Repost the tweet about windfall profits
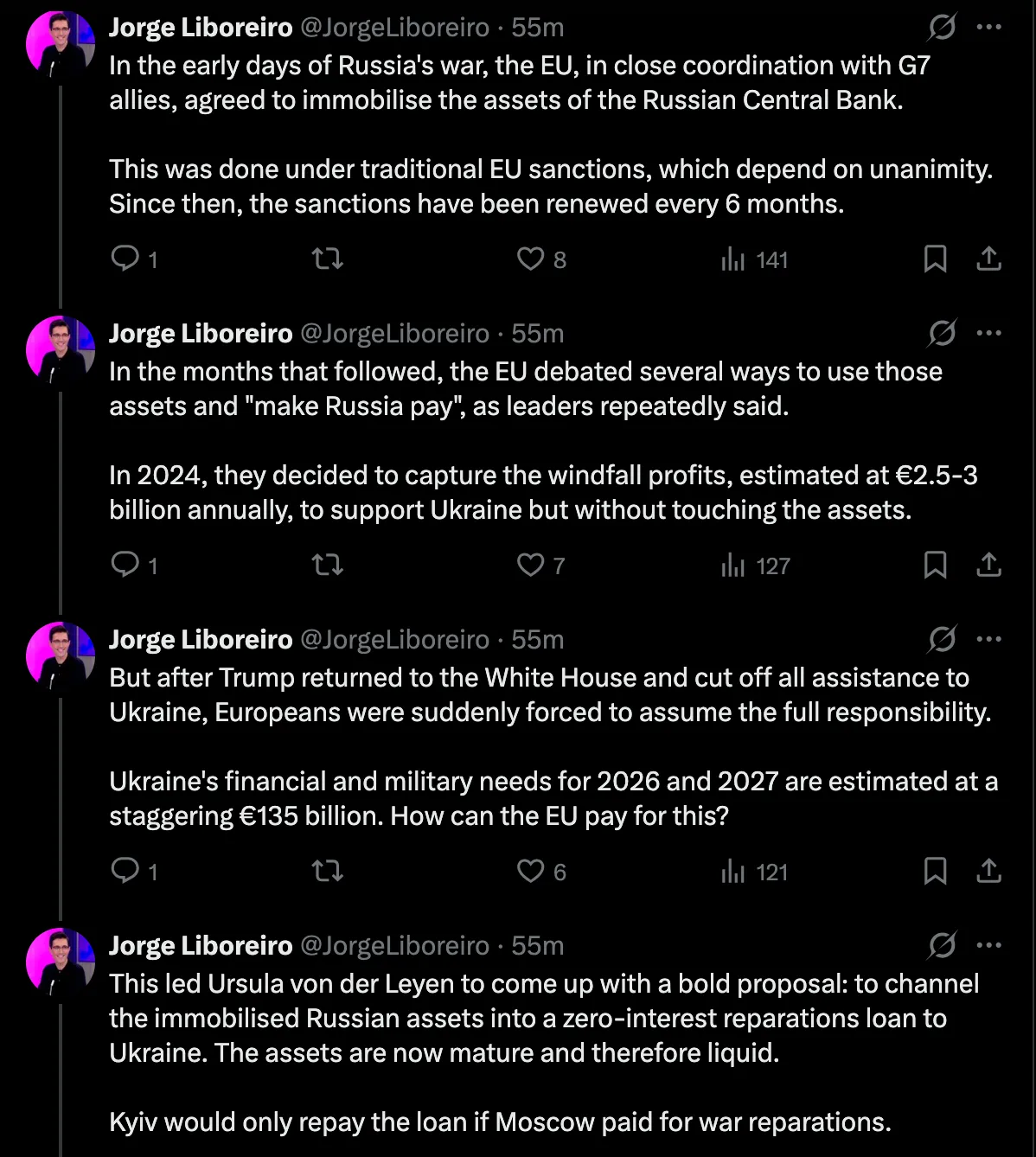The image size is (1036, 1157). (327, 565)
